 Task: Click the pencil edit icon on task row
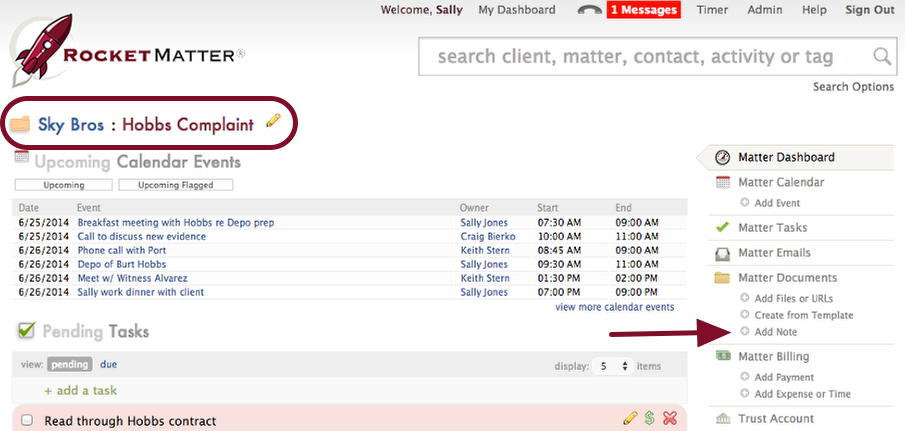(x=630, y=419)
